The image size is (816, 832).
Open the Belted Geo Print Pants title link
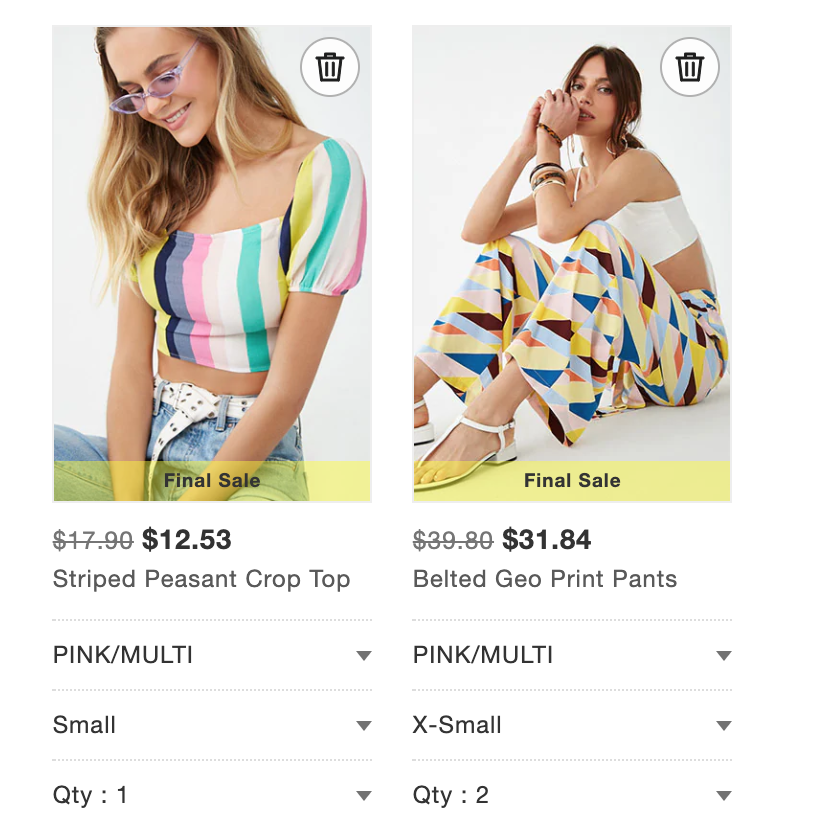click(545, 579)
